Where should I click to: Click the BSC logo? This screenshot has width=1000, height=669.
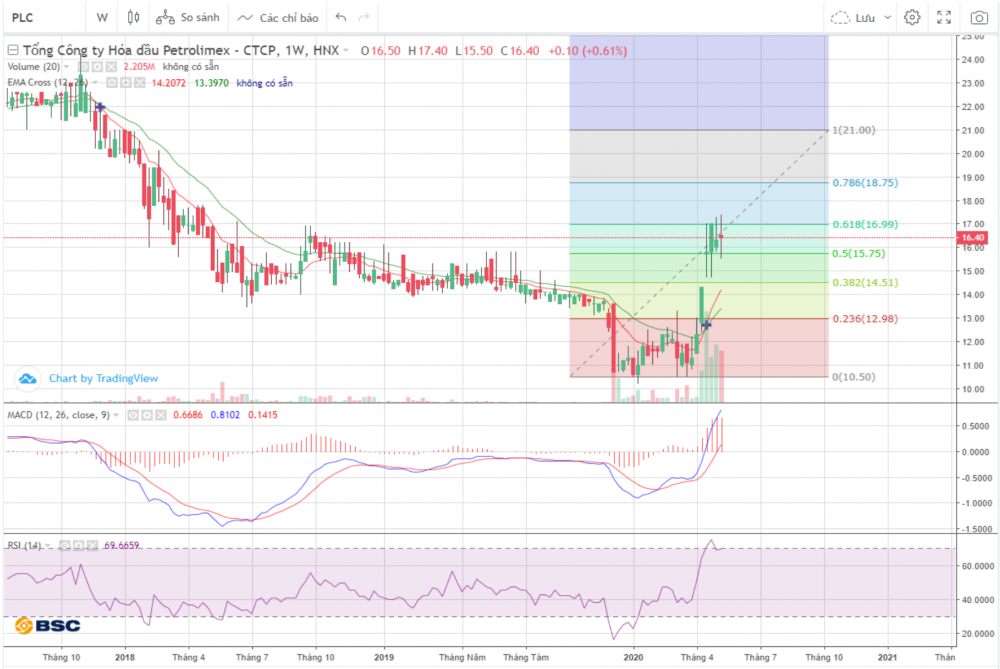point(48,626)
